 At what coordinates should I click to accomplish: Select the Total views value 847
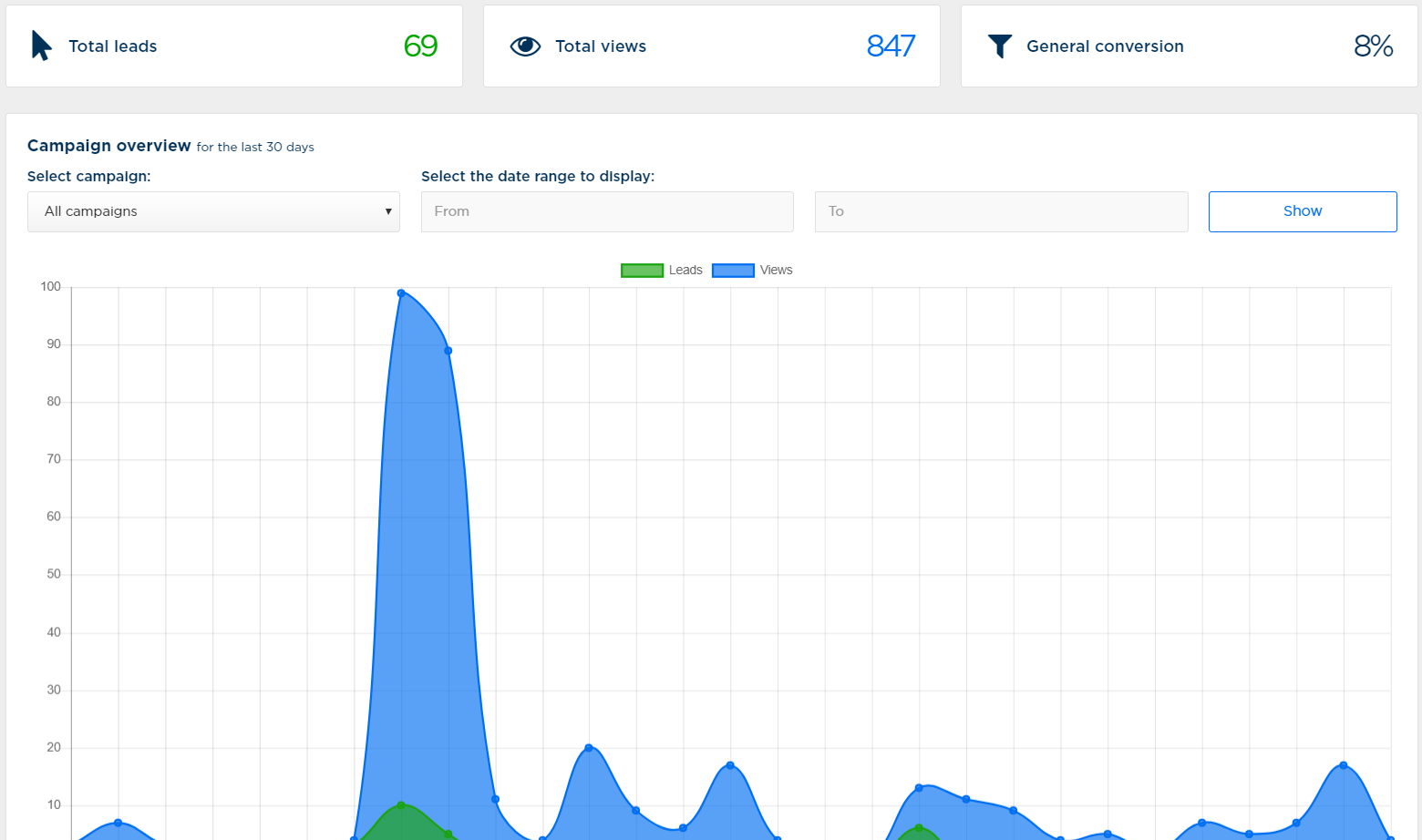tap(891, 46)
